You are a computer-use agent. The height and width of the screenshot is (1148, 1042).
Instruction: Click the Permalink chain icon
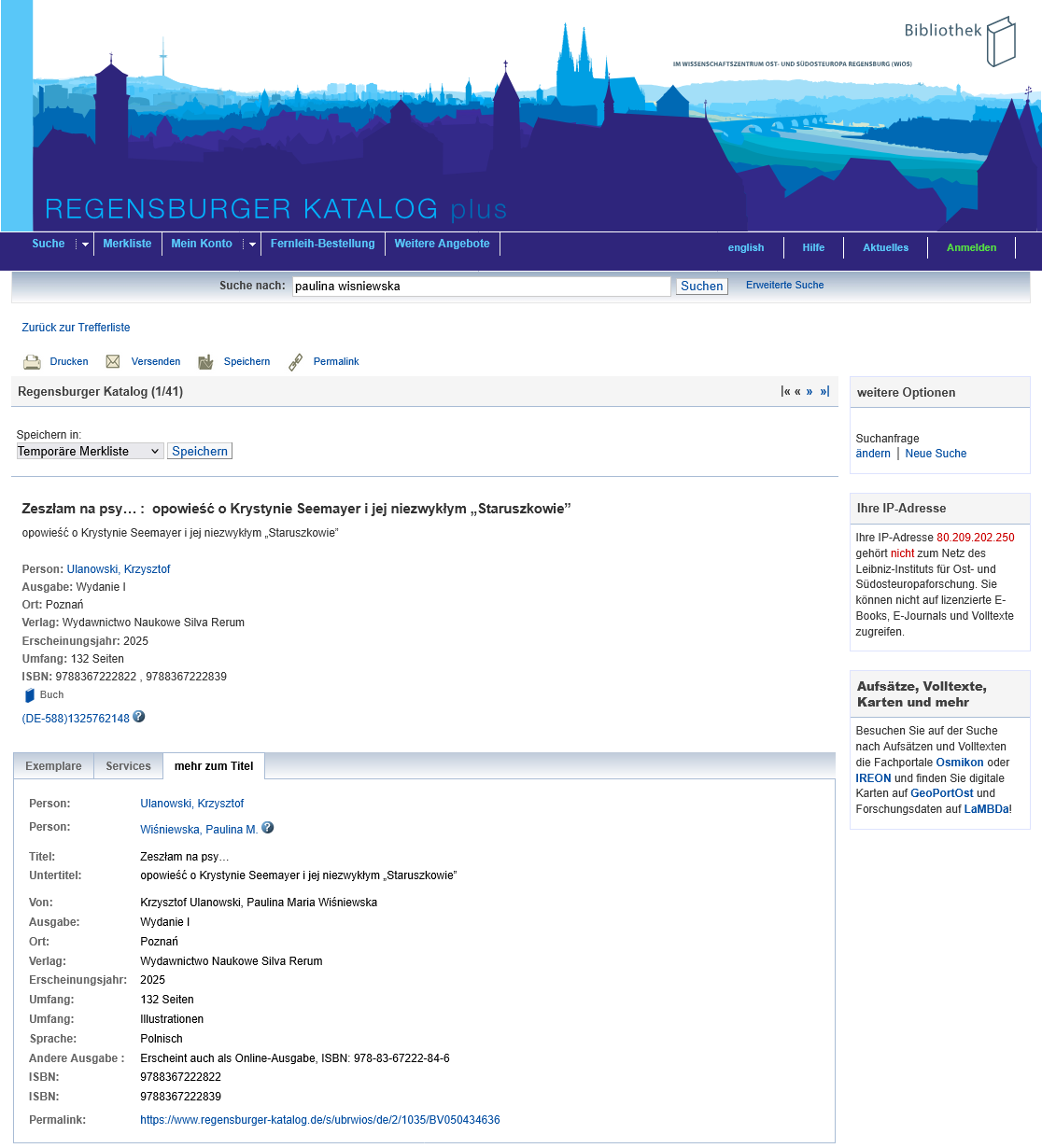295,362
